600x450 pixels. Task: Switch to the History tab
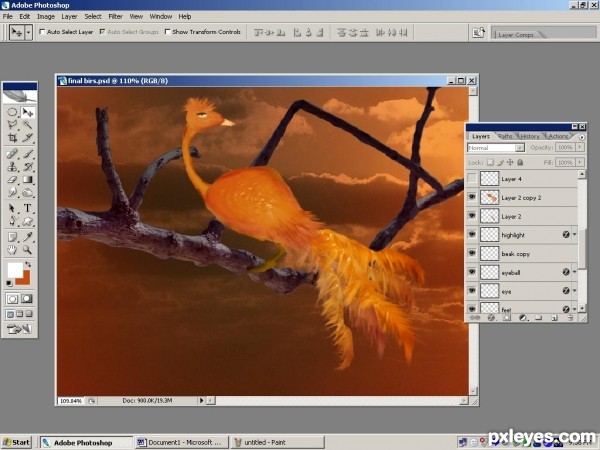(x=530, y=136)
